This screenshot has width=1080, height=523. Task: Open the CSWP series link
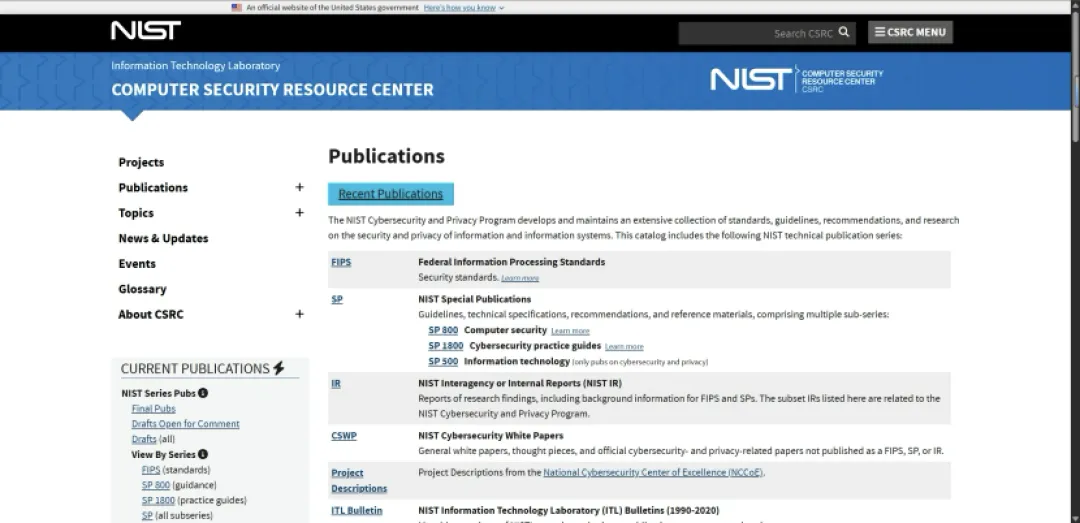344,435
